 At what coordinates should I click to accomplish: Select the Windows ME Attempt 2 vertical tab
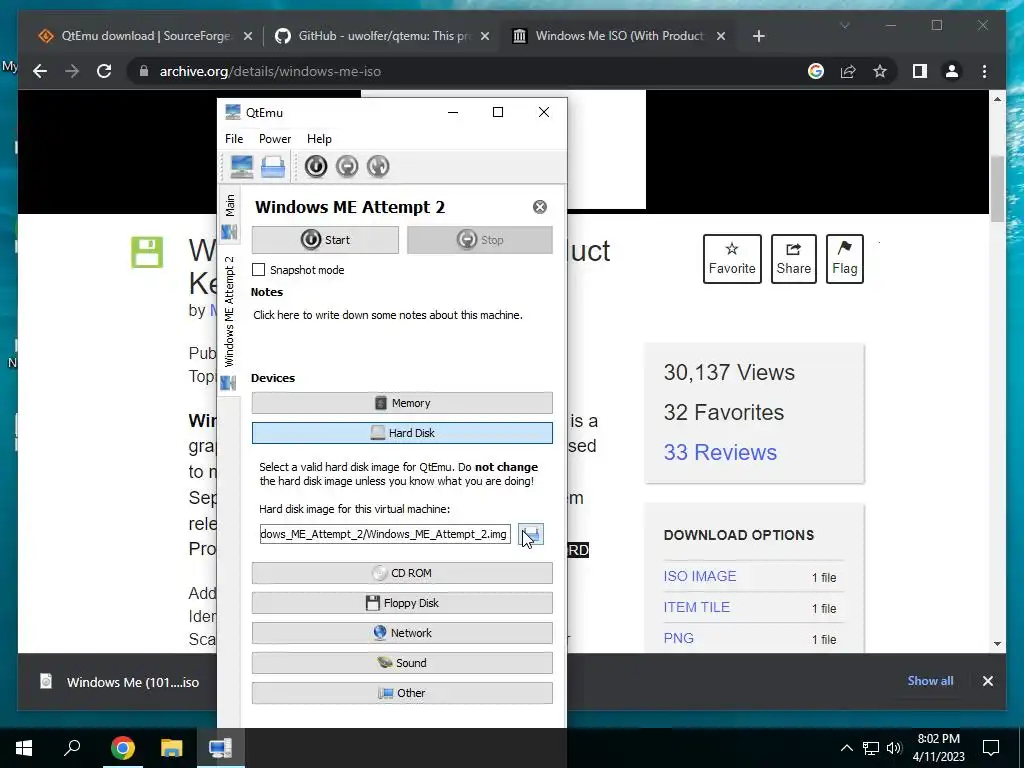[x=229, y=321]
